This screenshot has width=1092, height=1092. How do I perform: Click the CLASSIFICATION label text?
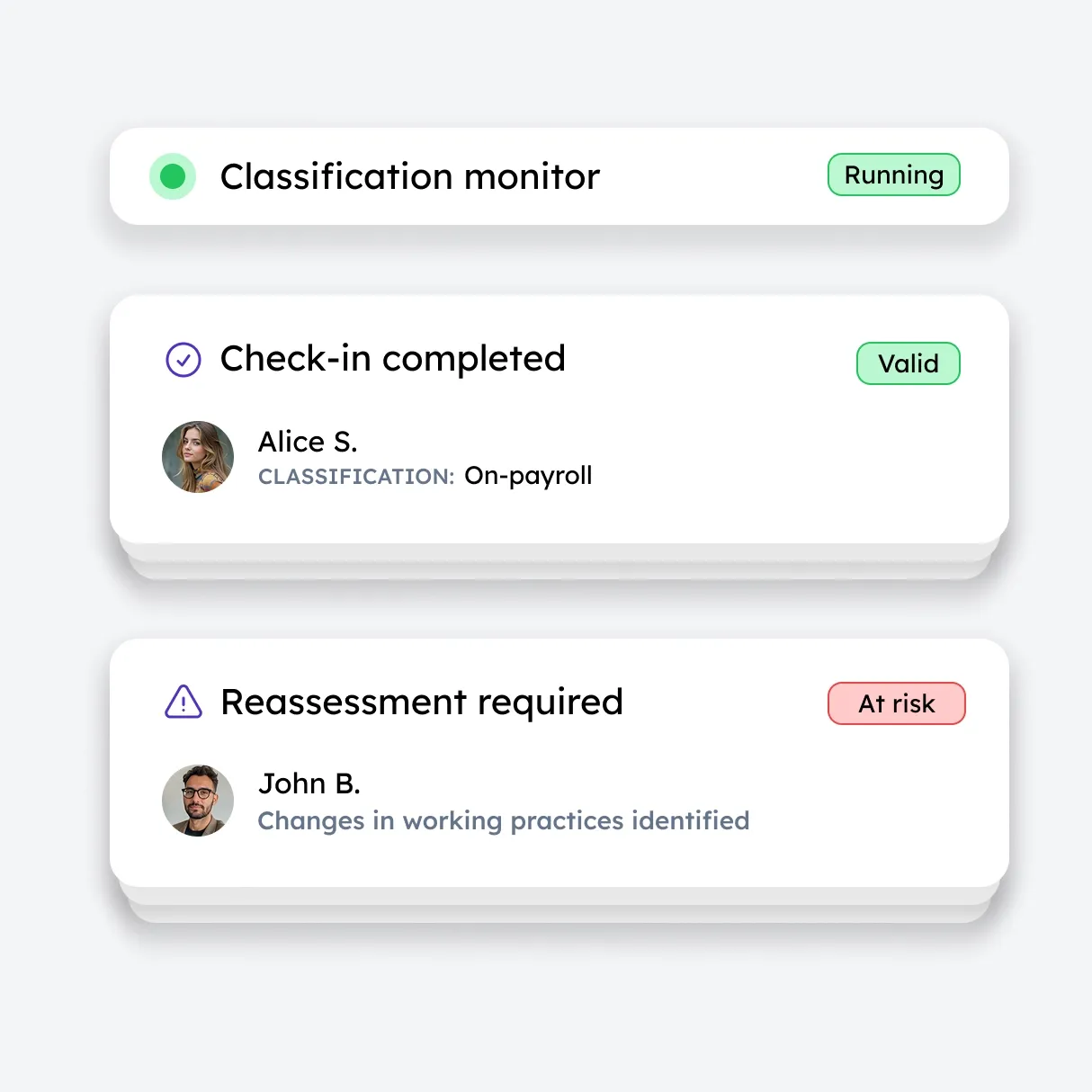(x=356, y=477)
